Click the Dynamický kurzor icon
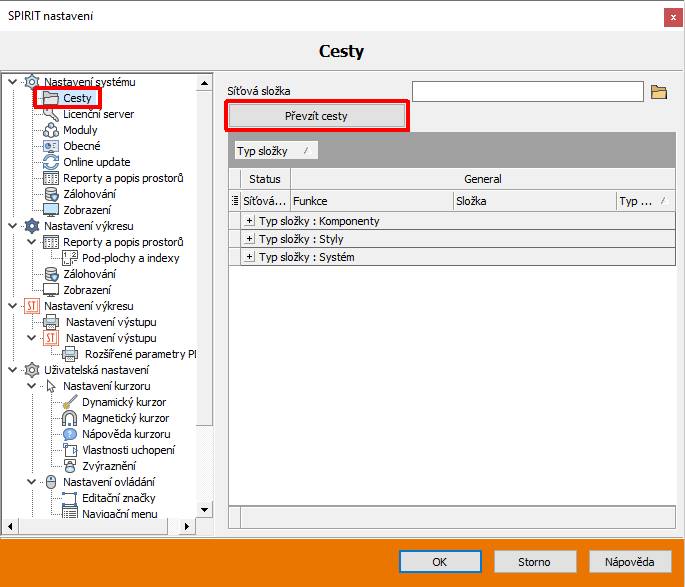Viewport: 685px width, 587px height. tap(70, 402)
